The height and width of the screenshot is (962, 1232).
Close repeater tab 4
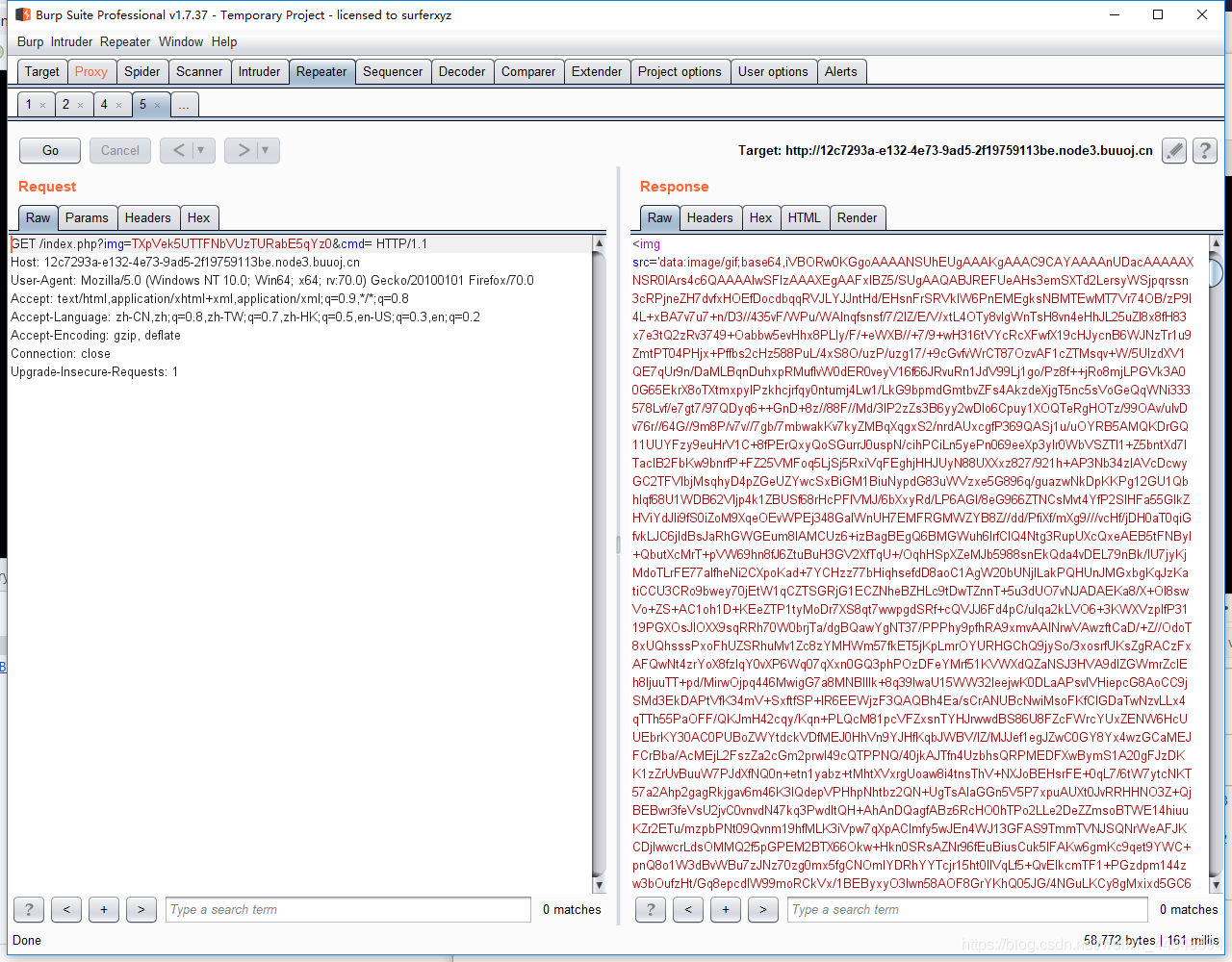(118, 105)
